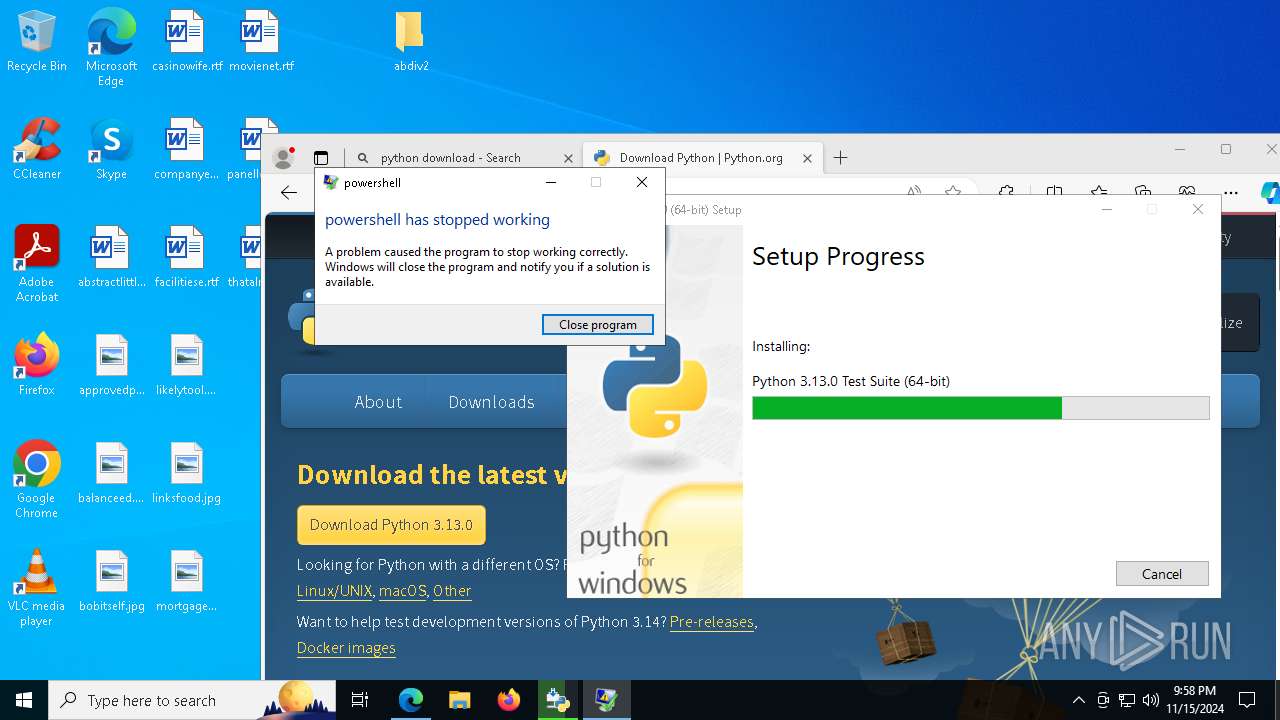Minimize the powershell error dialog
Screen dimensions: 1280x720
(550, 182)
